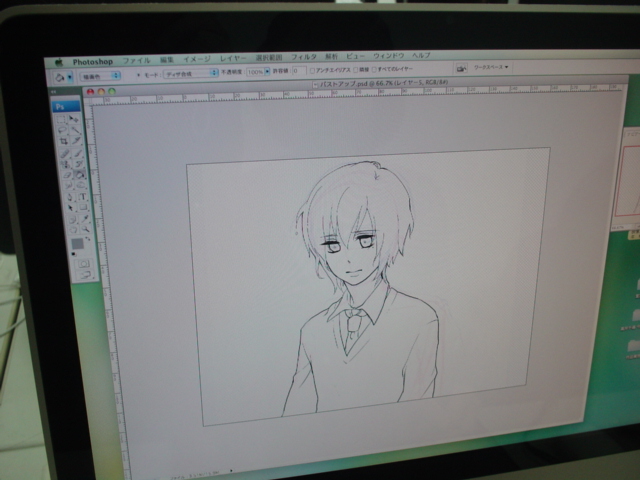Image resolution: width=640 pixels, height=480 pixels.
Task: Open the モード blending mode dropdown
Action: click(x=191, y=73)
